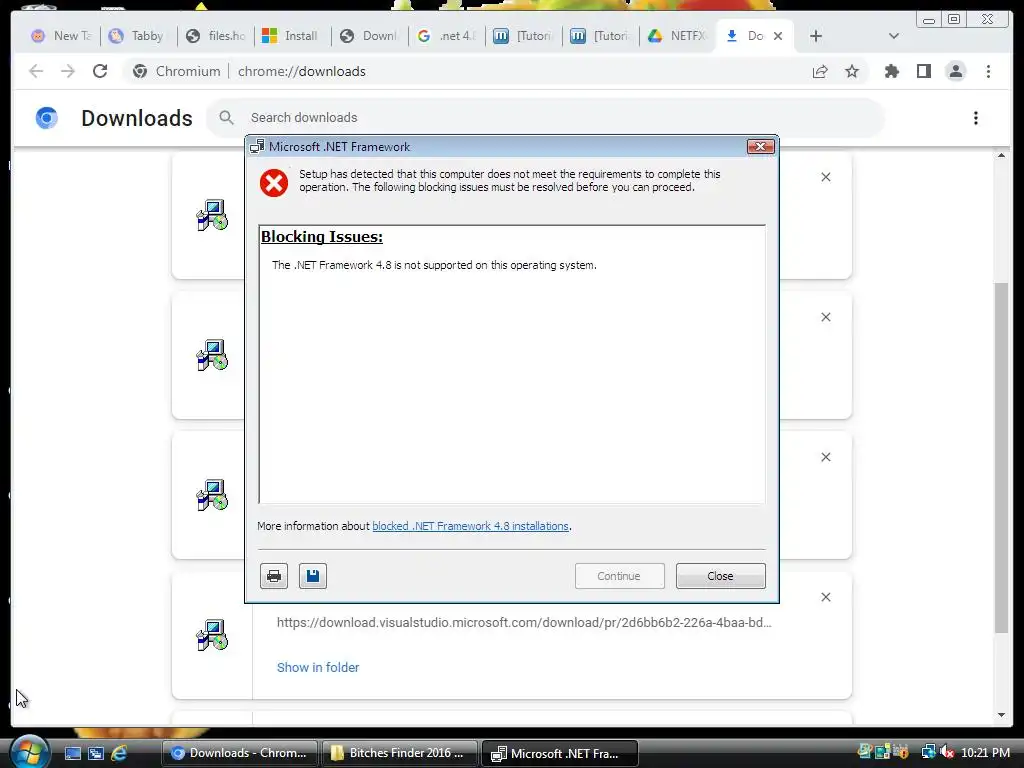The height and width of the screenshot is (768, 1024).
Task: Switch to the first [Tutori tab
Action: 524,36
